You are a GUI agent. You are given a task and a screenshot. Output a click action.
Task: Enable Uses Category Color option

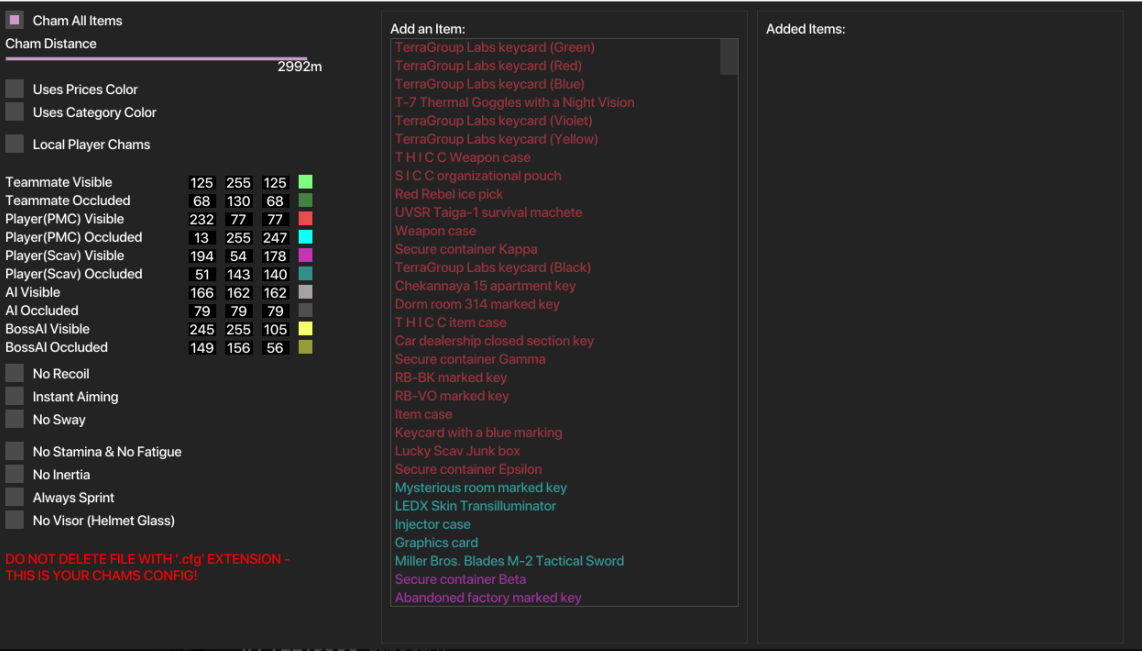coord(15,112)
